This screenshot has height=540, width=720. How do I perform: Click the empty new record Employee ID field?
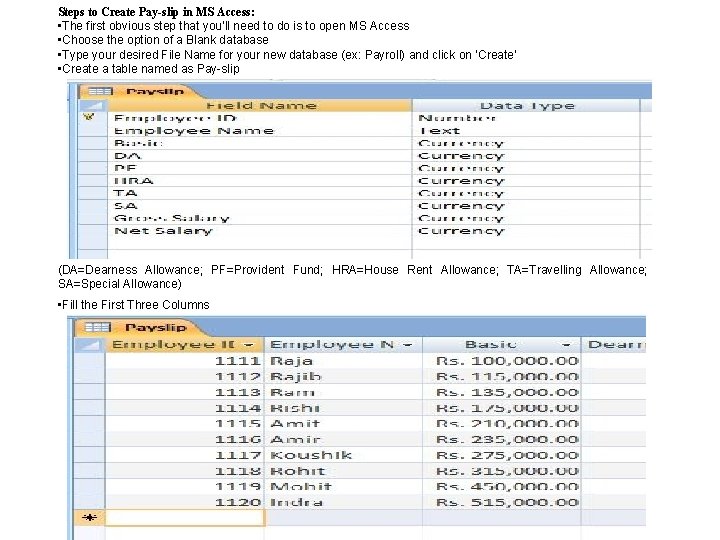coord(185,518)
